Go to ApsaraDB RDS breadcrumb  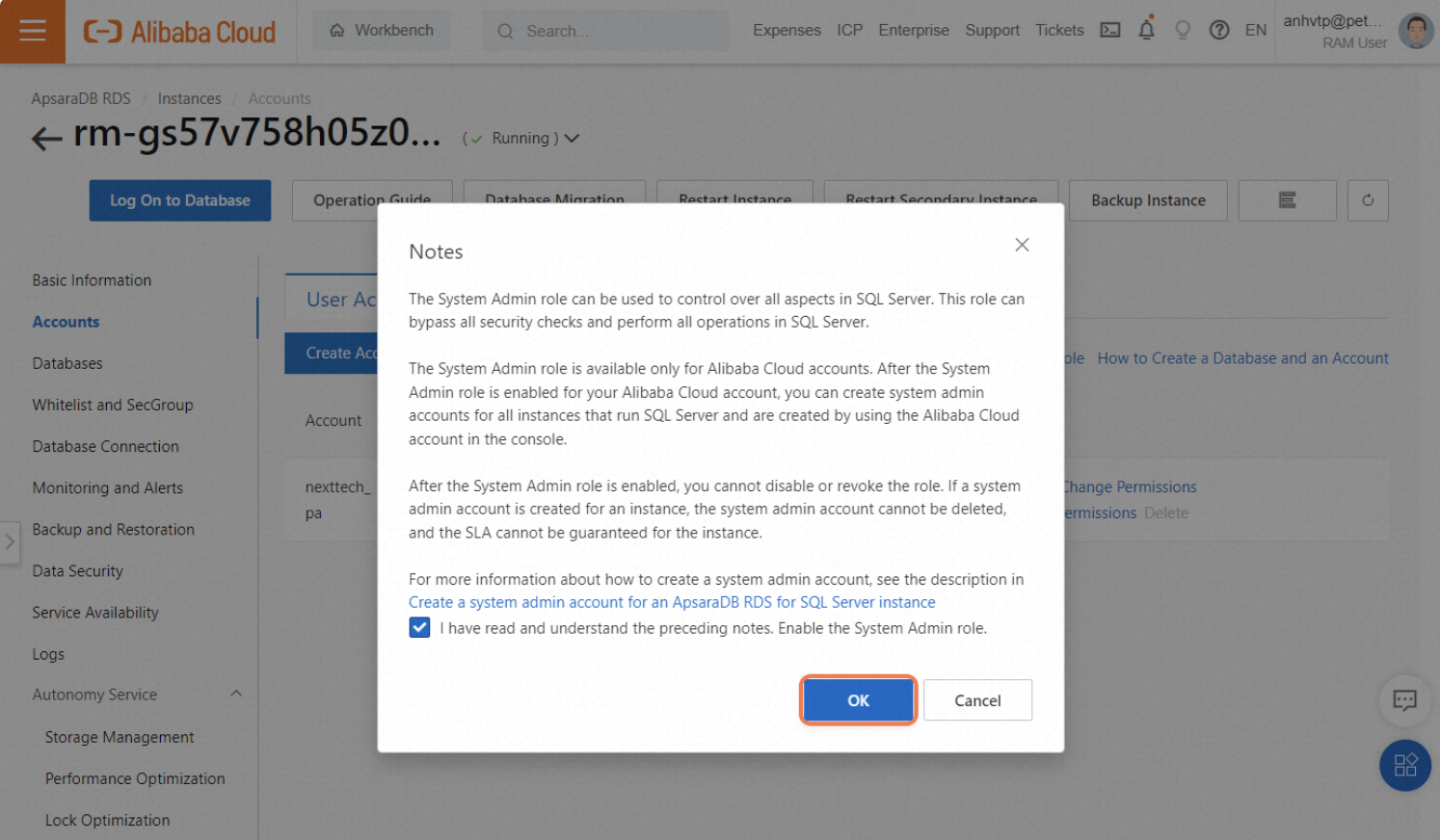(81, 98)
